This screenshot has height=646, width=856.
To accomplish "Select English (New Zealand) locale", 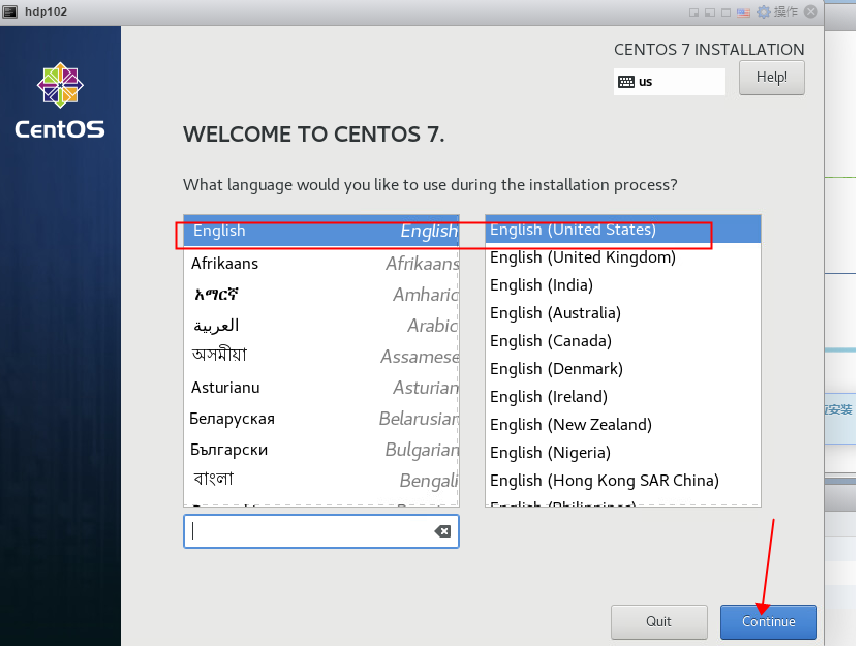I will click(x=623, y=424).
